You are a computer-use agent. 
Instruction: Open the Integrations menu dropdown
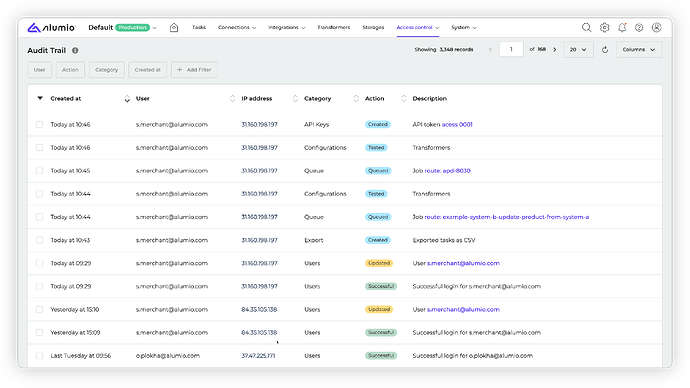286,28
